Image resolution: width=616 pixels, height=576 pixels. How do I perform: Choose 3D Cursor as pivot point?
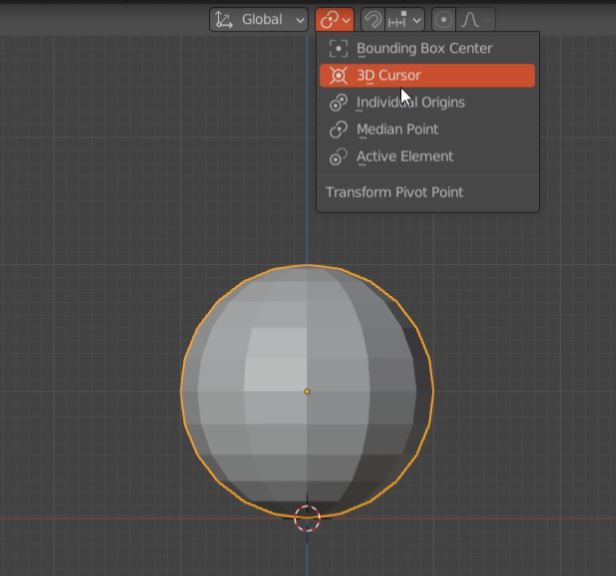pos(427,75)
